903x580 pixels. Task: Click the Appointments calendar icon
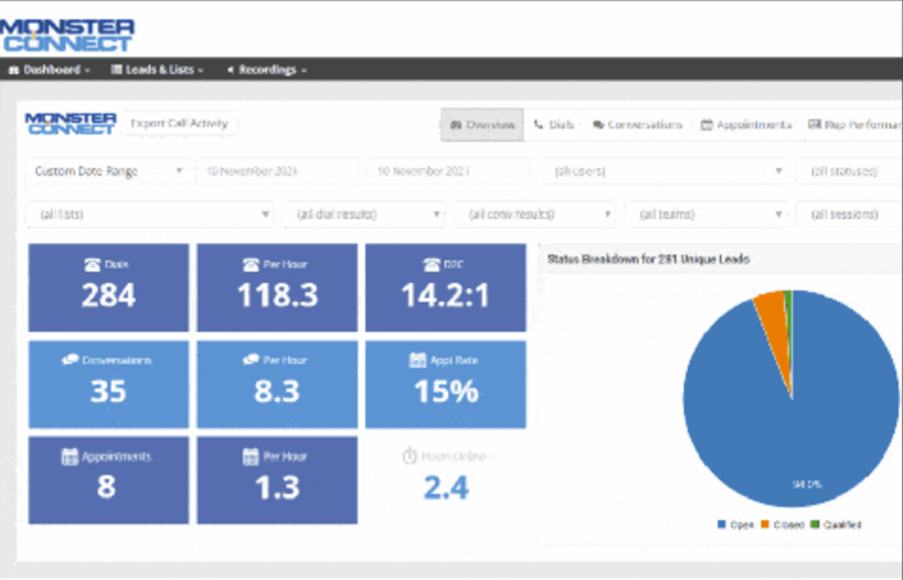pyautogui.click(x=705, y=125)
